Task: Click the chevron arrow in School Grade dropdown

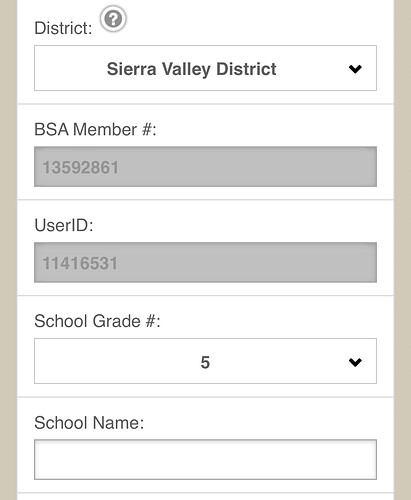Action: click(x=355, y=362)
